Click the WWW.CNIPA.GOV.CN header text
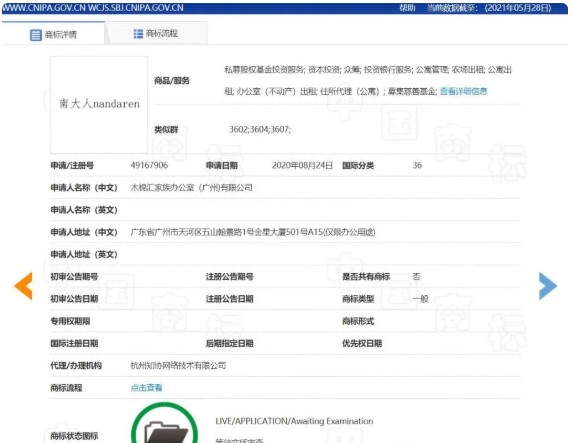 44,8
